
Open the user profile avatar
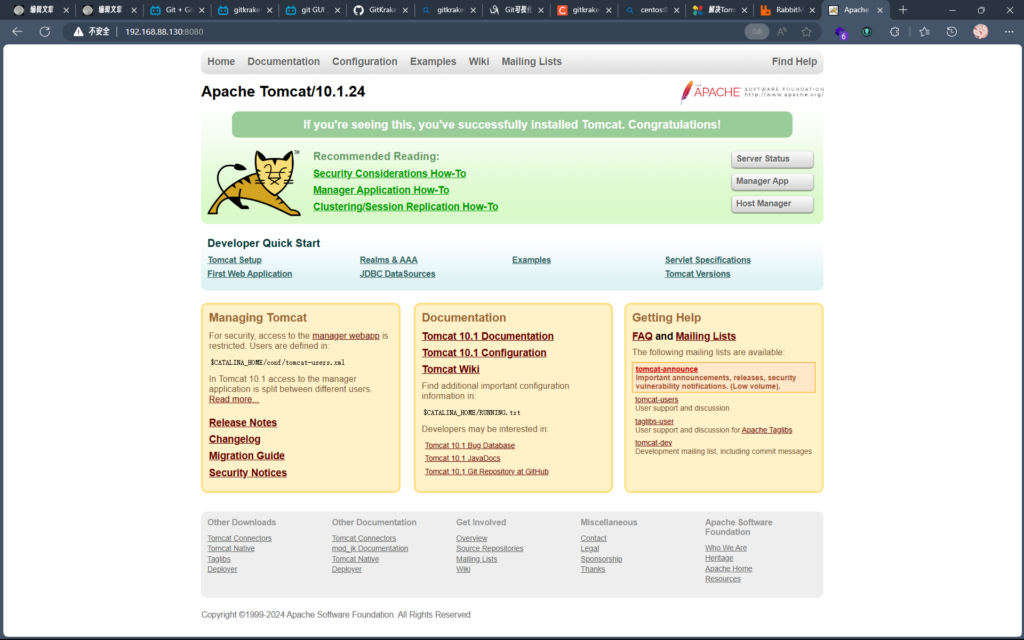[x=980, y=31]
